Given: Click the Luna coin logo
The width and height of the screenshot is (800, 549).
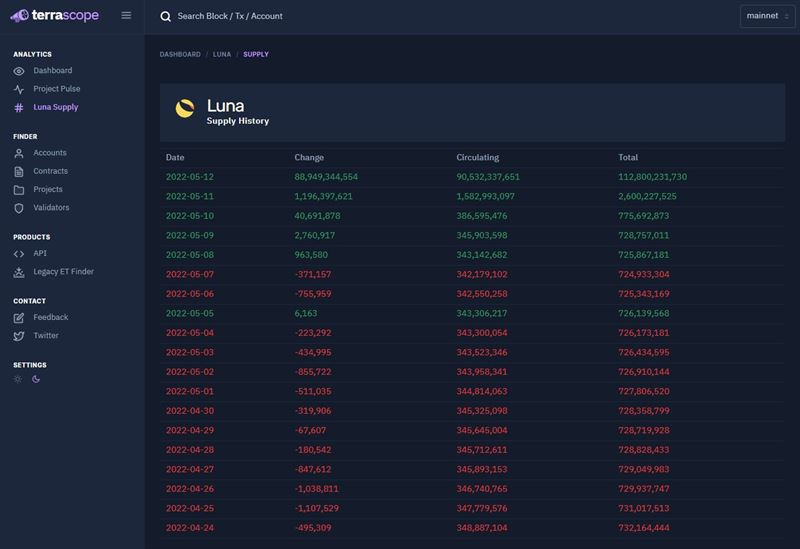Looking at the screenshot, I should (x=185, y=108).
